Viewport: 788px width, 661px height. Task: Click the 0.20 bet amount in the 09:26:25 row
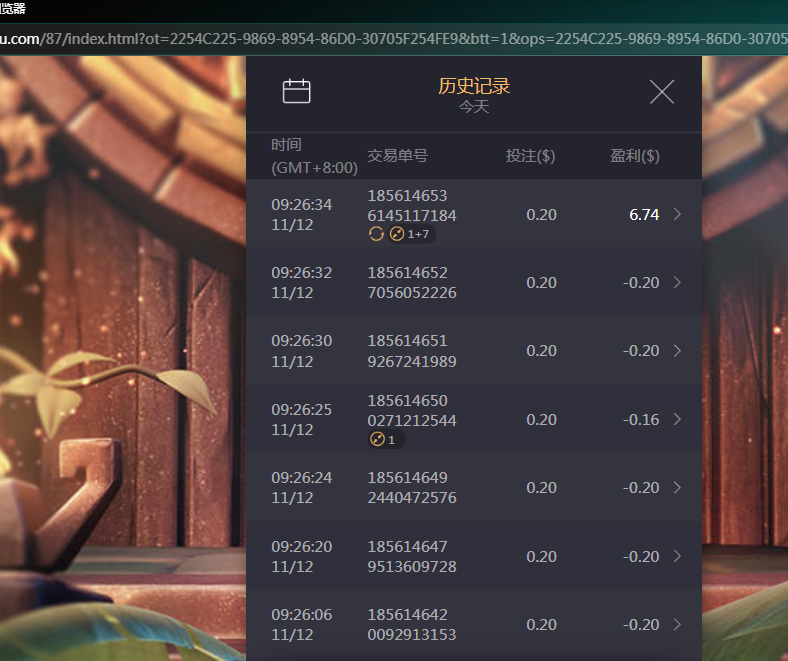click(x=541, y=420)
